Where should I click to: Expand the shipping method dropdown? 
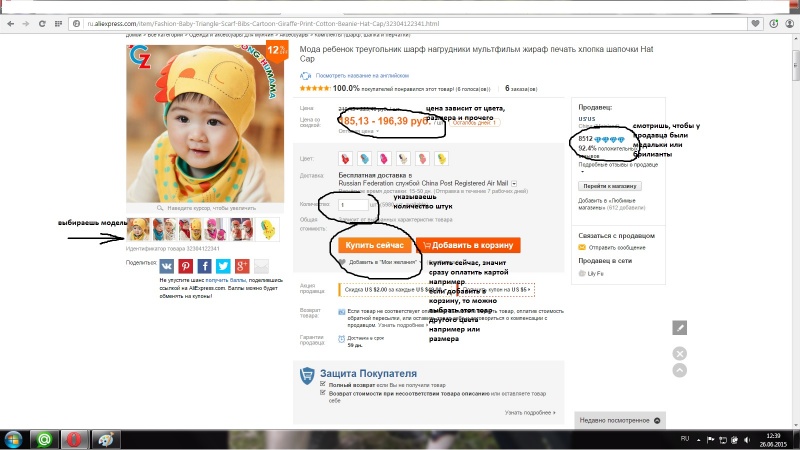514,183
